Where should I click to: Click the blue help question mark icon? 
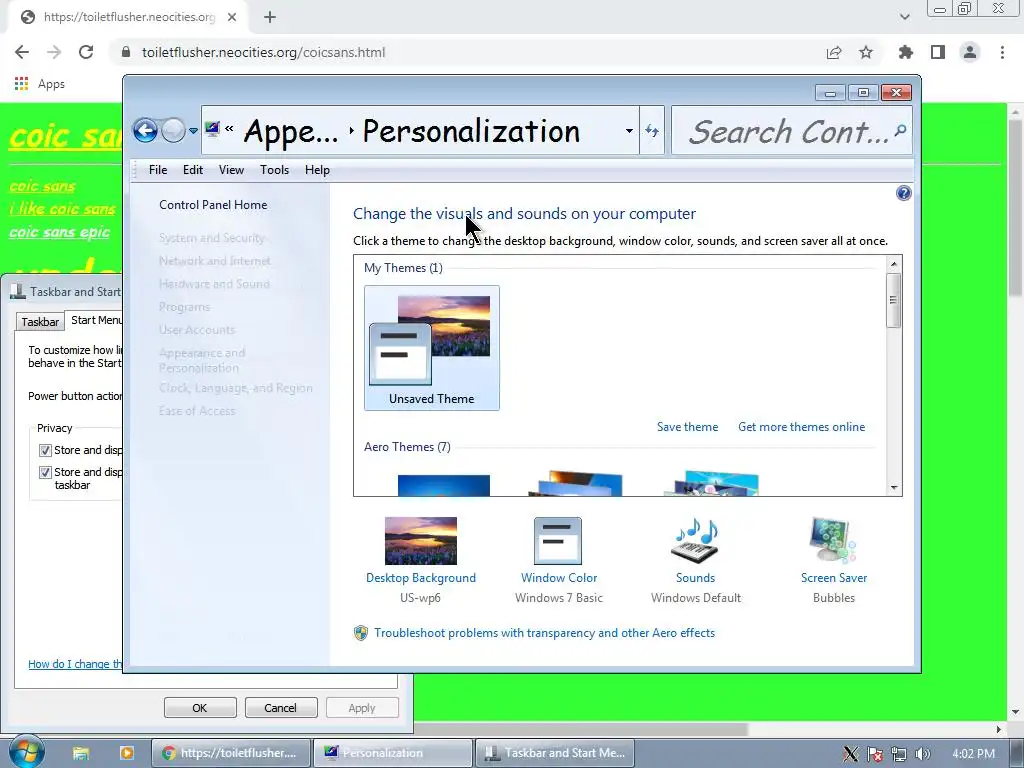click(904, 193)
